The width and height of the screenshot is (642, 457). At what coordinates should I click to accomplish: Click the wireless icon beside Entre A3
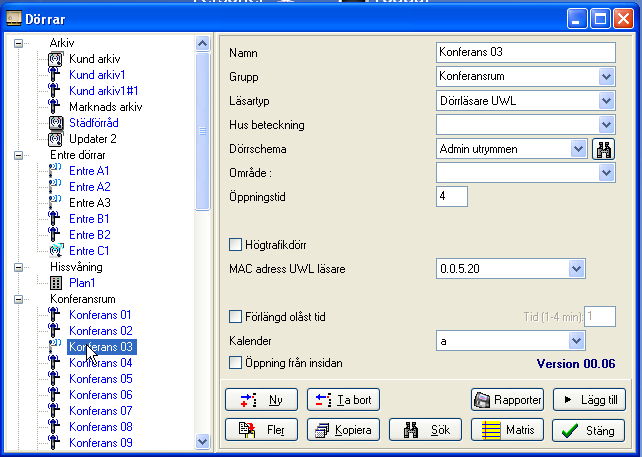tap(54, 203)
